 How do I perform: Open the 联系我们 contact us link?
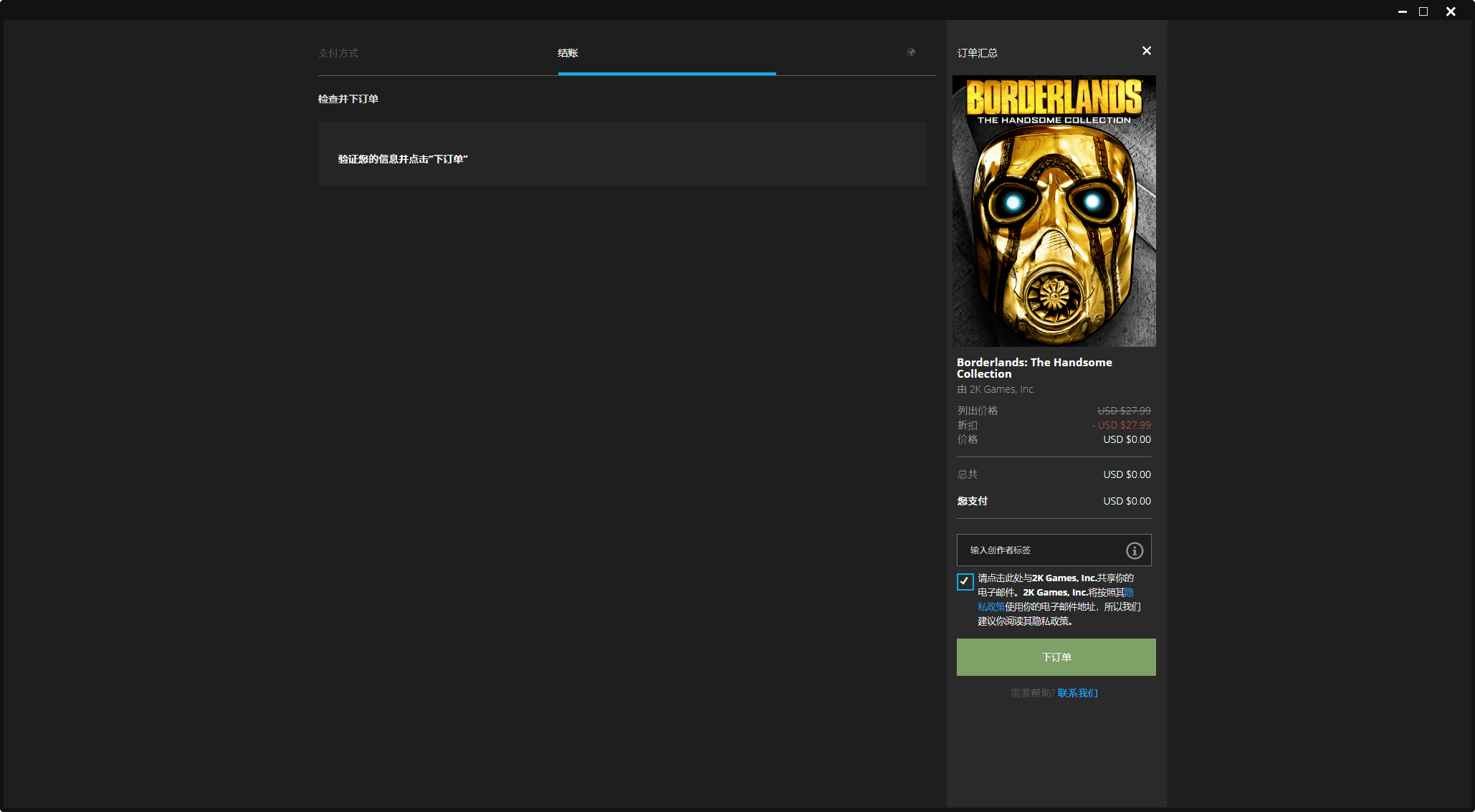1077,693
